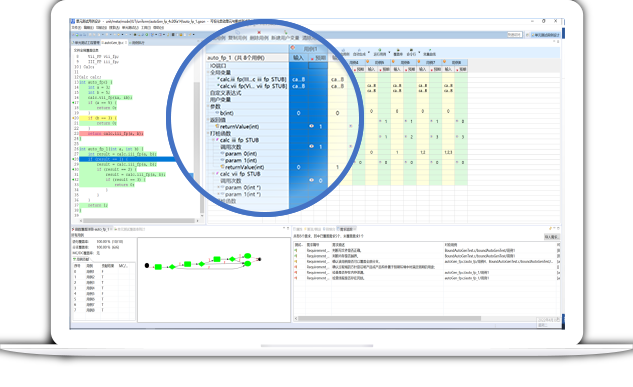Image resolution: width=633 pixels, height=387 pixels.
Task: Click the orange pin icon of 用例6 column
Action: pyautogui.click(x=393, y=62)
